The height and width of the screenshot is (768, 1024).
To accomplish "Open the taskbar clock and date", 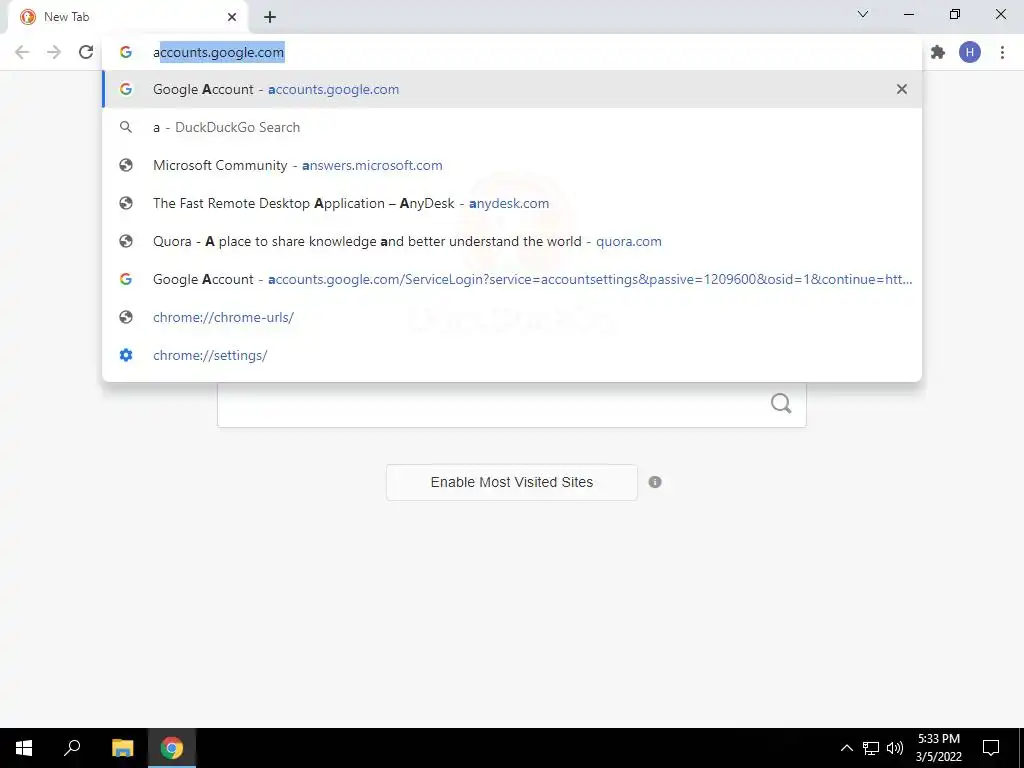I will point(938,748).
